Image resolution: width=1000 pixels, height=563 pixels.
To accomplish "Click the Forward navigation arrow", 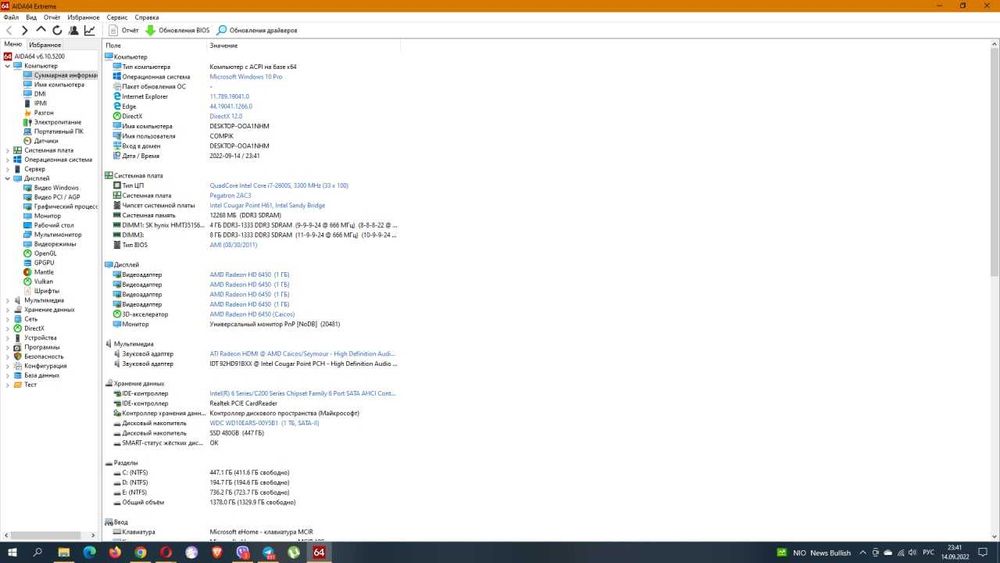I will click(x=24, y=30).
